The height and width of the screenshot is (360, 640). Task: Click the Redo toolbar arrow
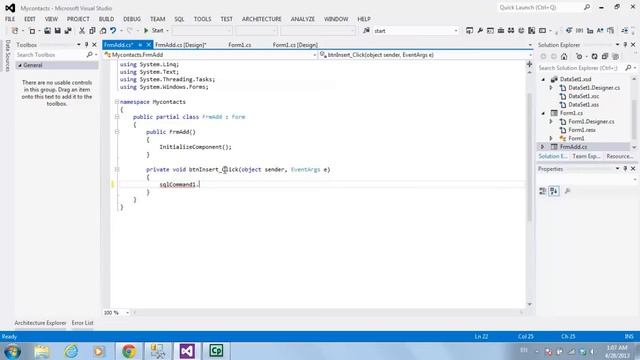pos(129,31)
